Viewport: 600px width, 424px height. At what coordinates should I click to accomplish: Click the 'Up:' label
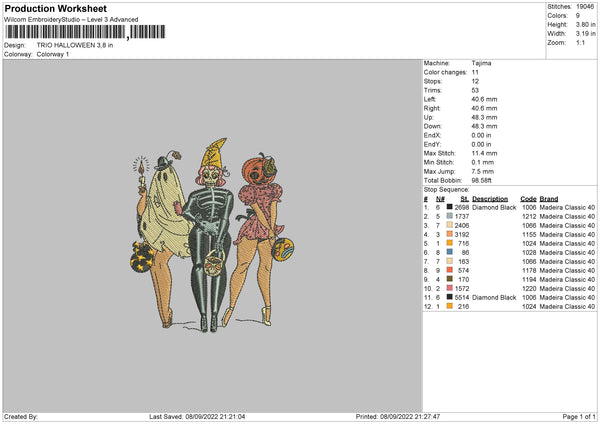pyautogui.click(x=429, y=117)
